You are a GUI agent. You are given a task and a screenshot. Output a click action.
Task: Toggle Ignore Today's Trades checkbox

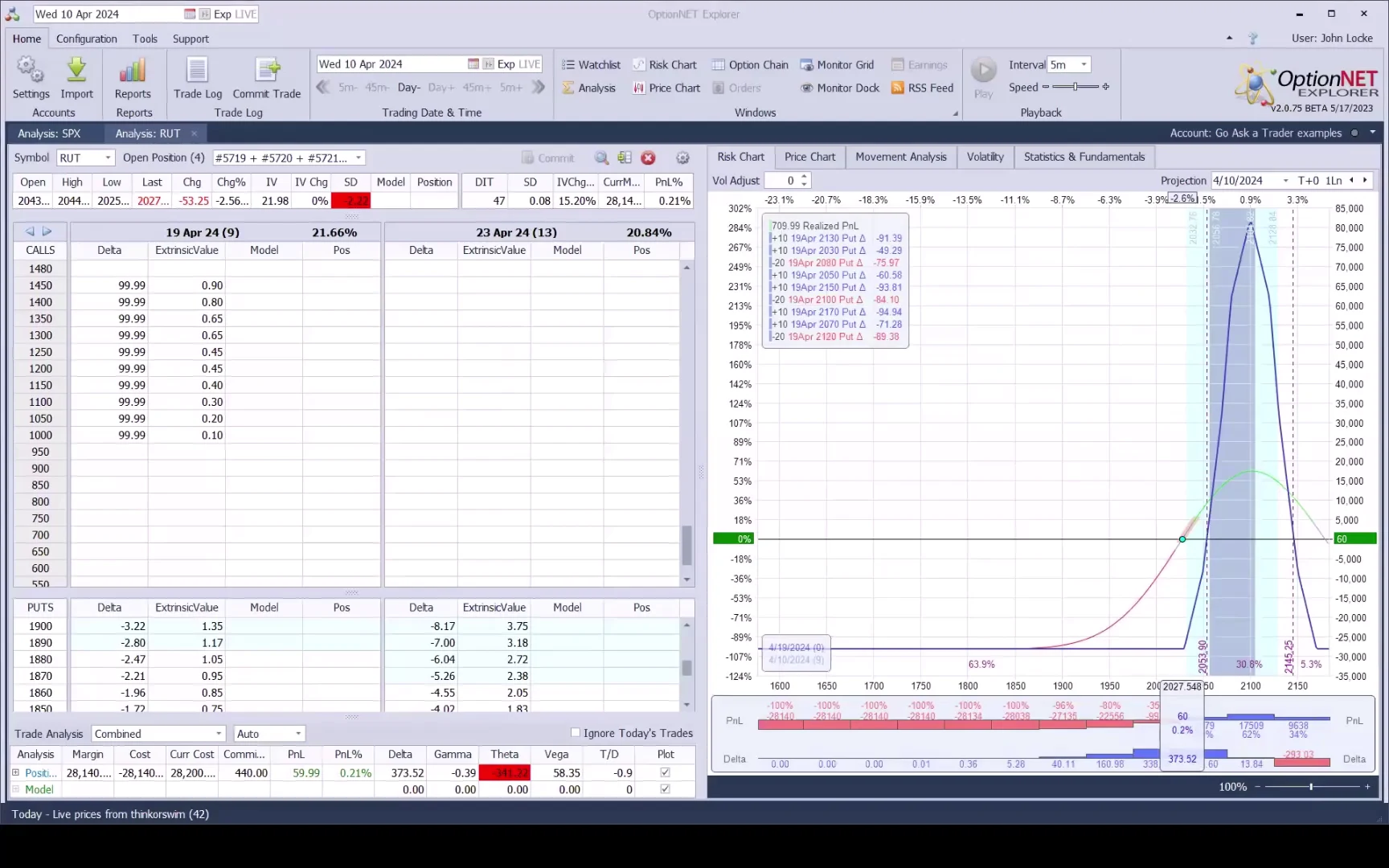click(x=576, y=732)
